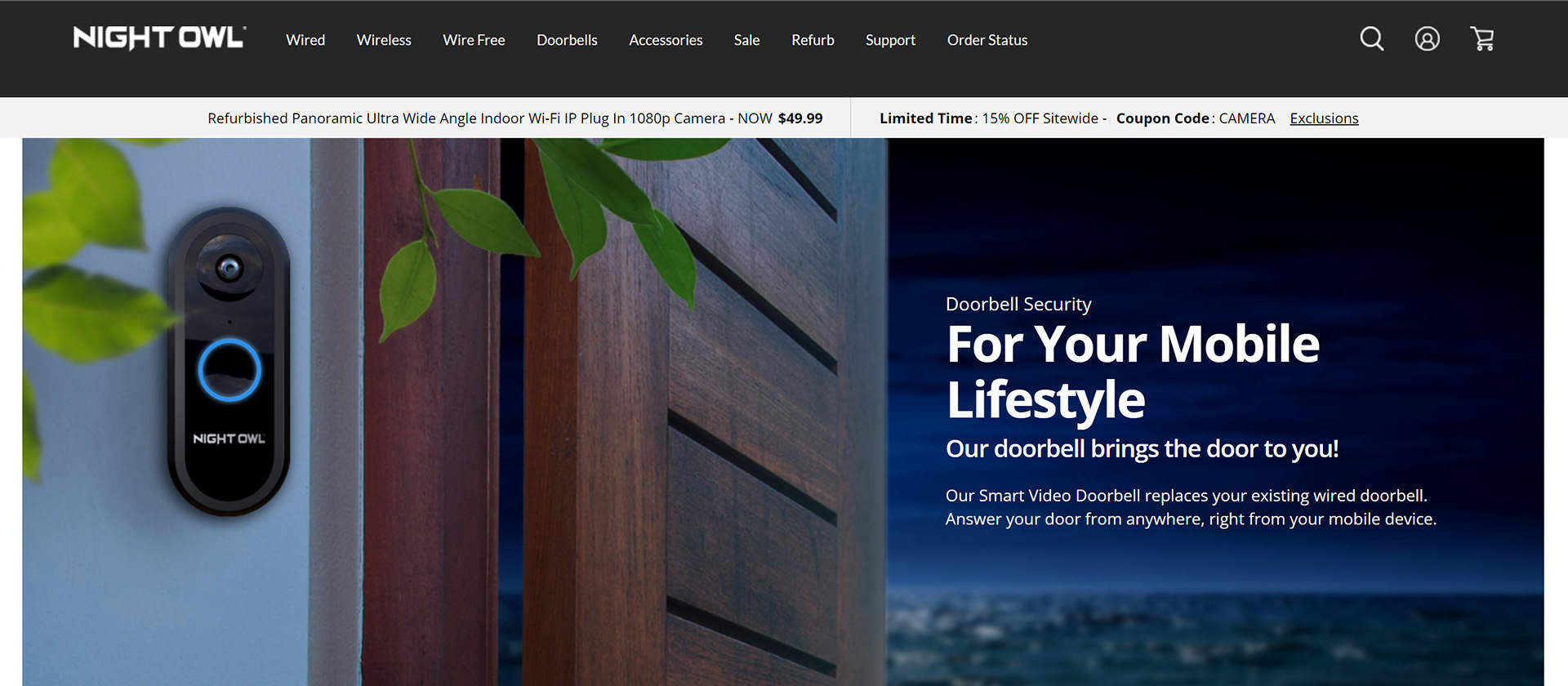Viewport: 1568px width, 686px height.
Task: Open the Wired menu
Action: click(305, 40)
